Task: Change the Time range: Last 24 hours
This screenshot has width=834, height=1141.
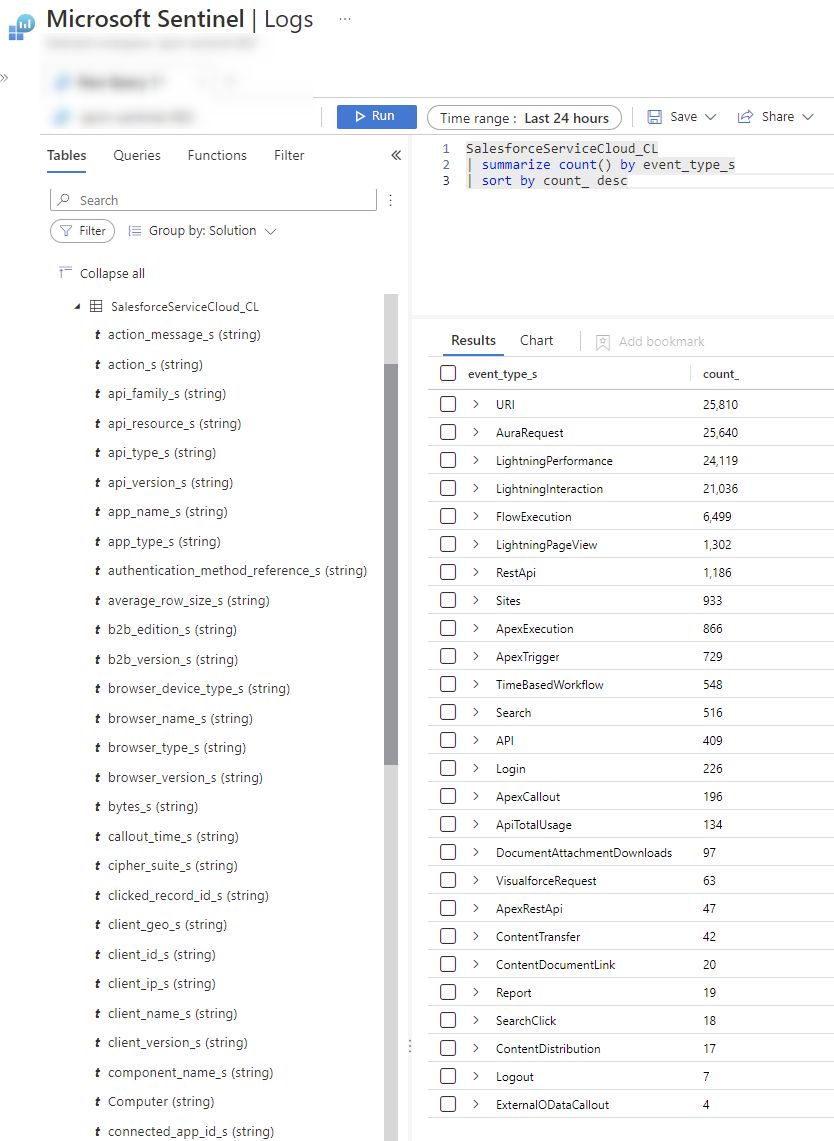Action: coord(524,118)
